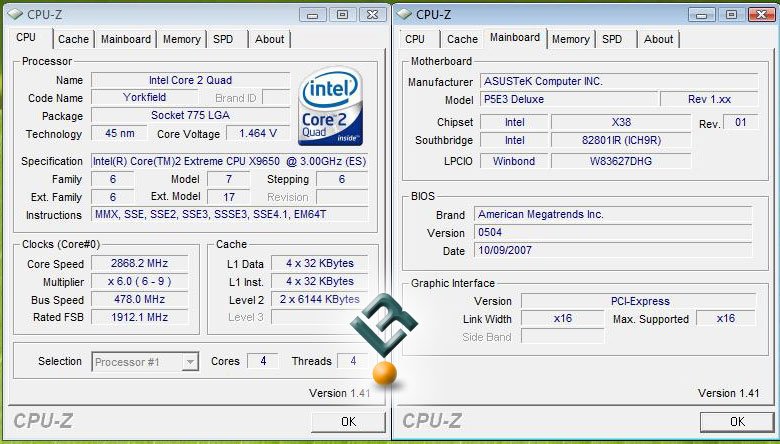This screenshot has height=444, width=780.
Task: Click CPU-Z title icon in right window
Action: coord(404,14)
